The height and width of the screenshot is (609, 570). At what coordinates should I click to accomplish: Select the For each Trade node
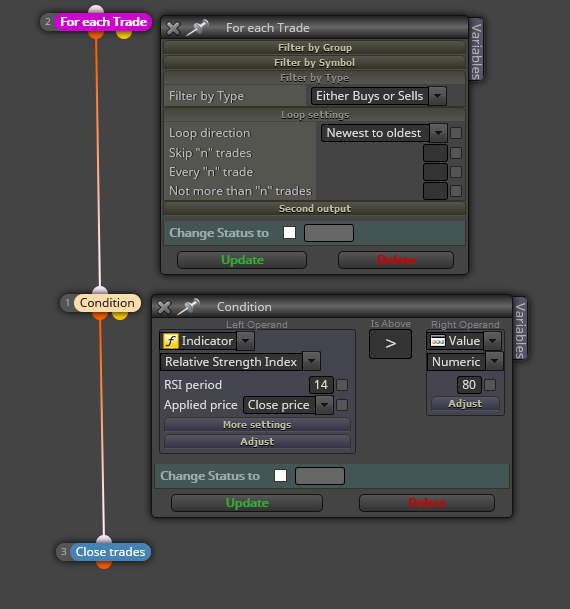103,22
